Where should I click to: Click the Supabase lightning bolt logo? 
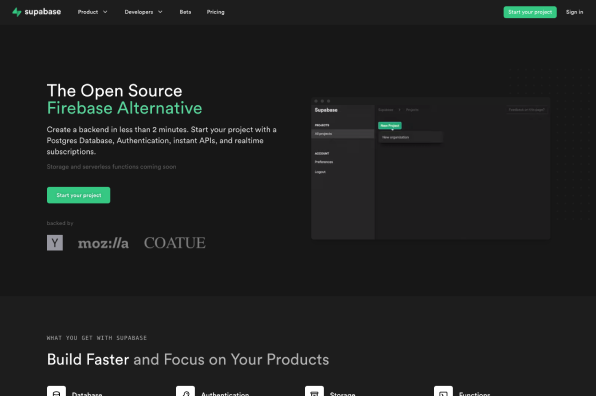pos(16,12)
